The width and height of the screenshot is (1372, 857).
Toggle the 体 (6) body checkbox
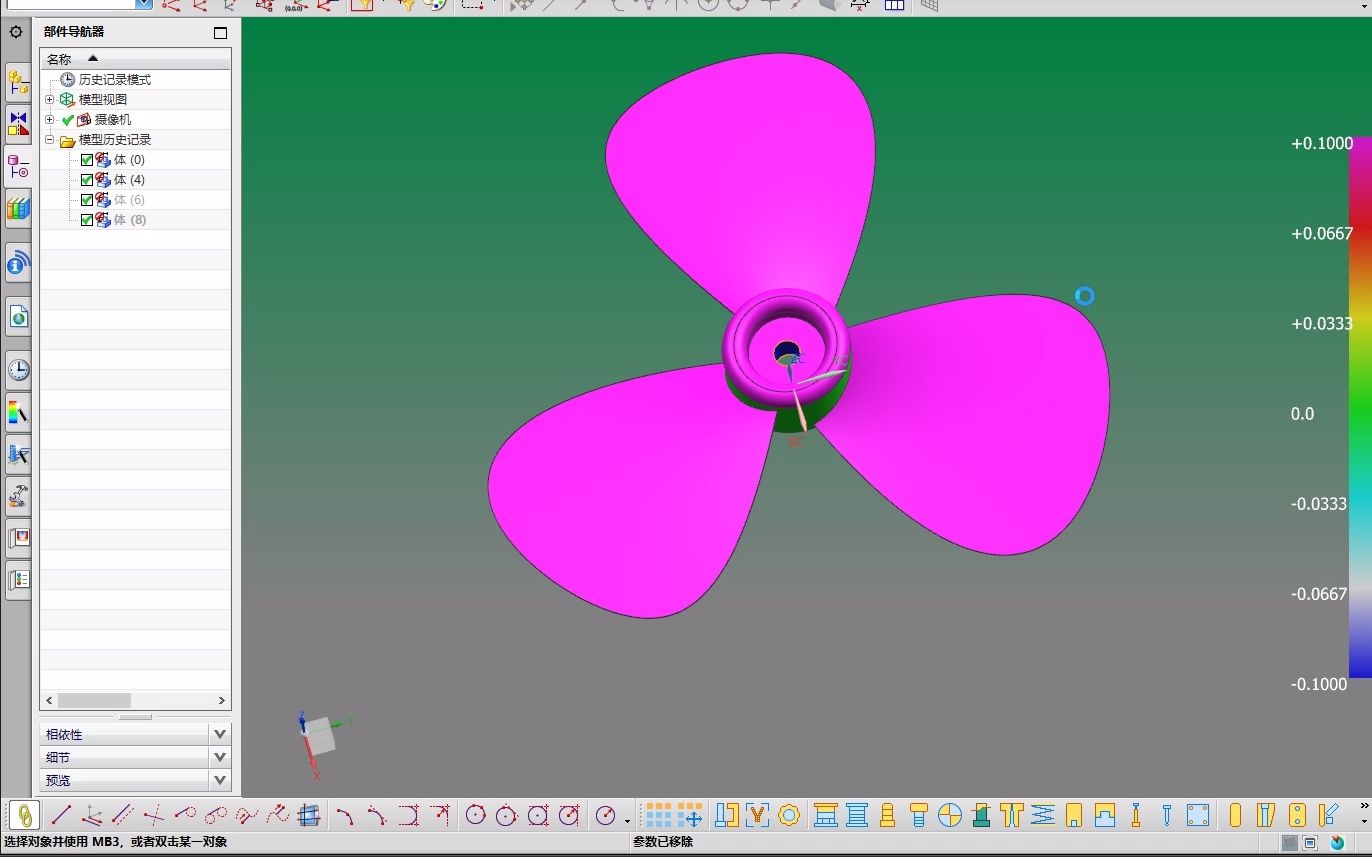[86, 200]
